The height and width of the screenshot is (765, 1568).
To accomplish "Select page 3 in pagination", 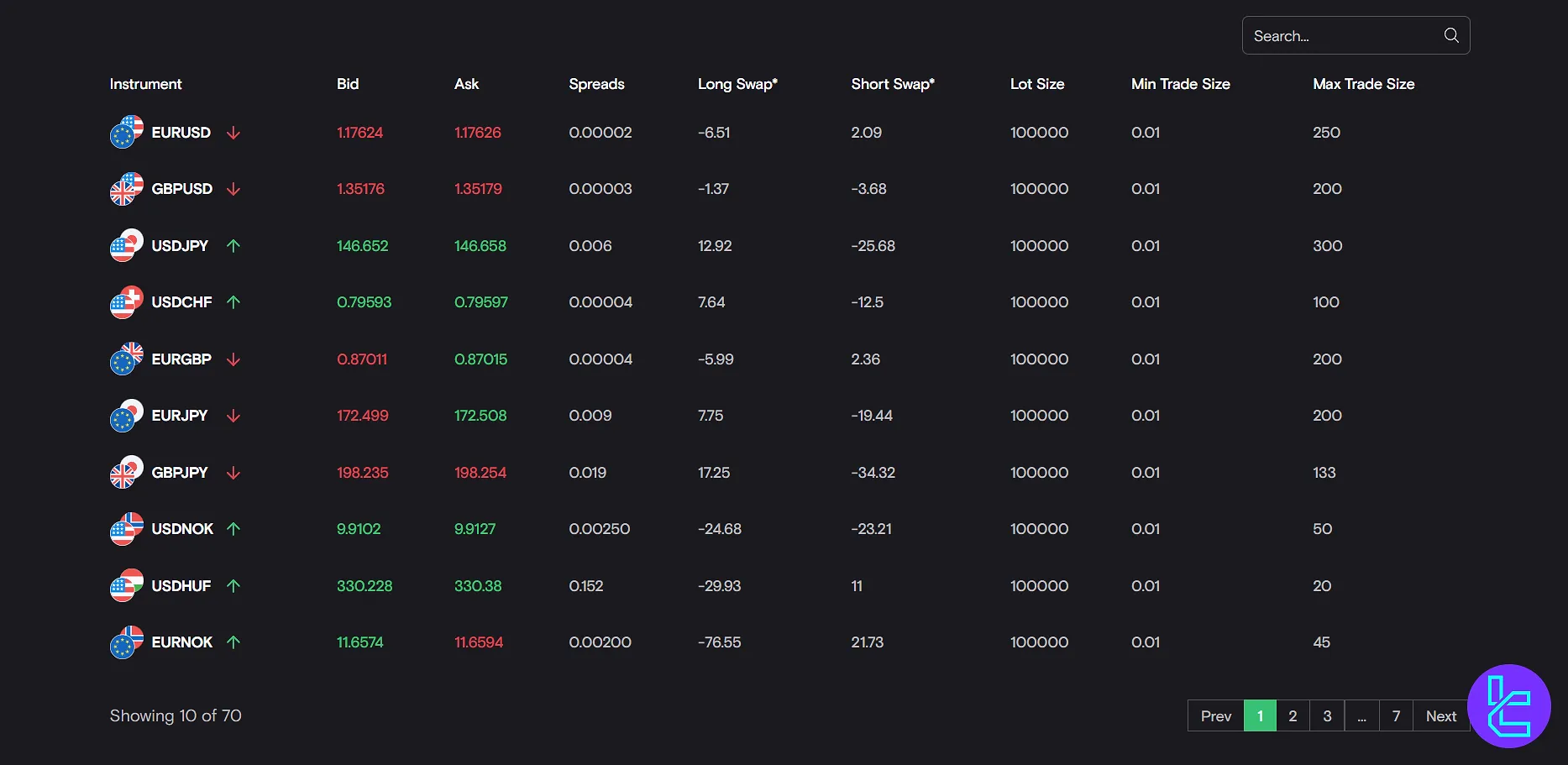I will (1327, 716).
